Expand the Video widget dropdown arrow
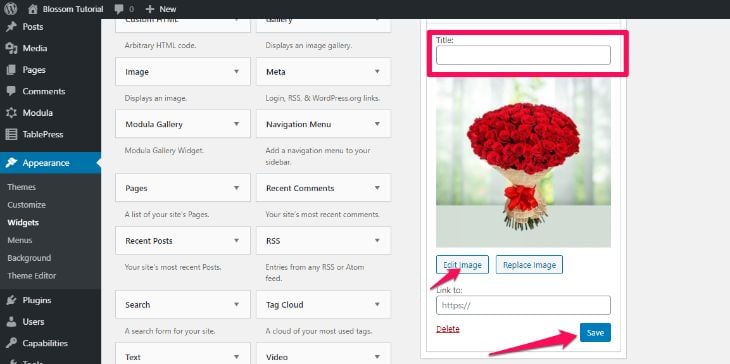The width and height of the screenshot is (730, 364). tap(377, 357)
